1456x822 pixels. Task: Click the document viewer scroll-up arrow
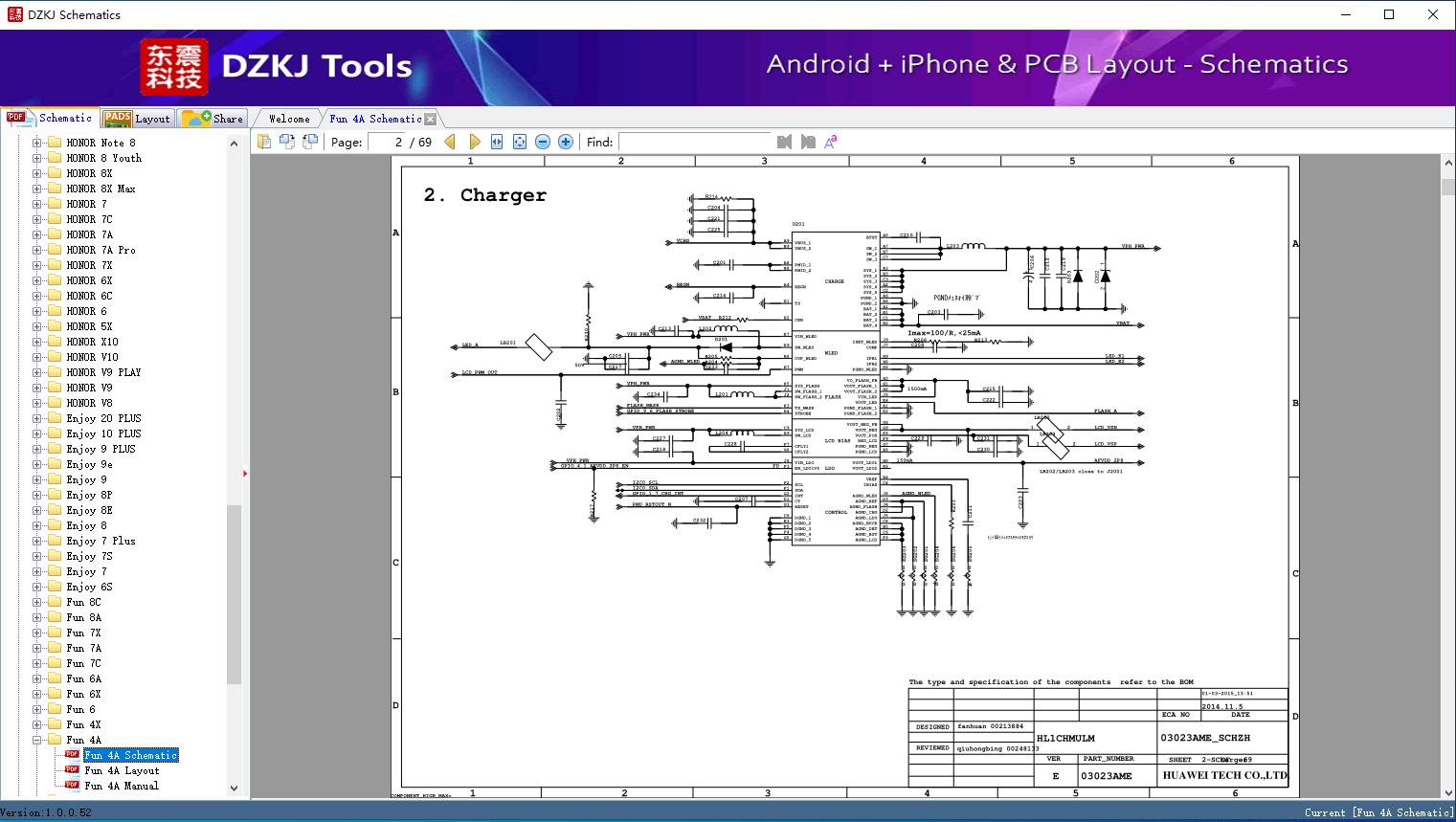click(1447, 165)
